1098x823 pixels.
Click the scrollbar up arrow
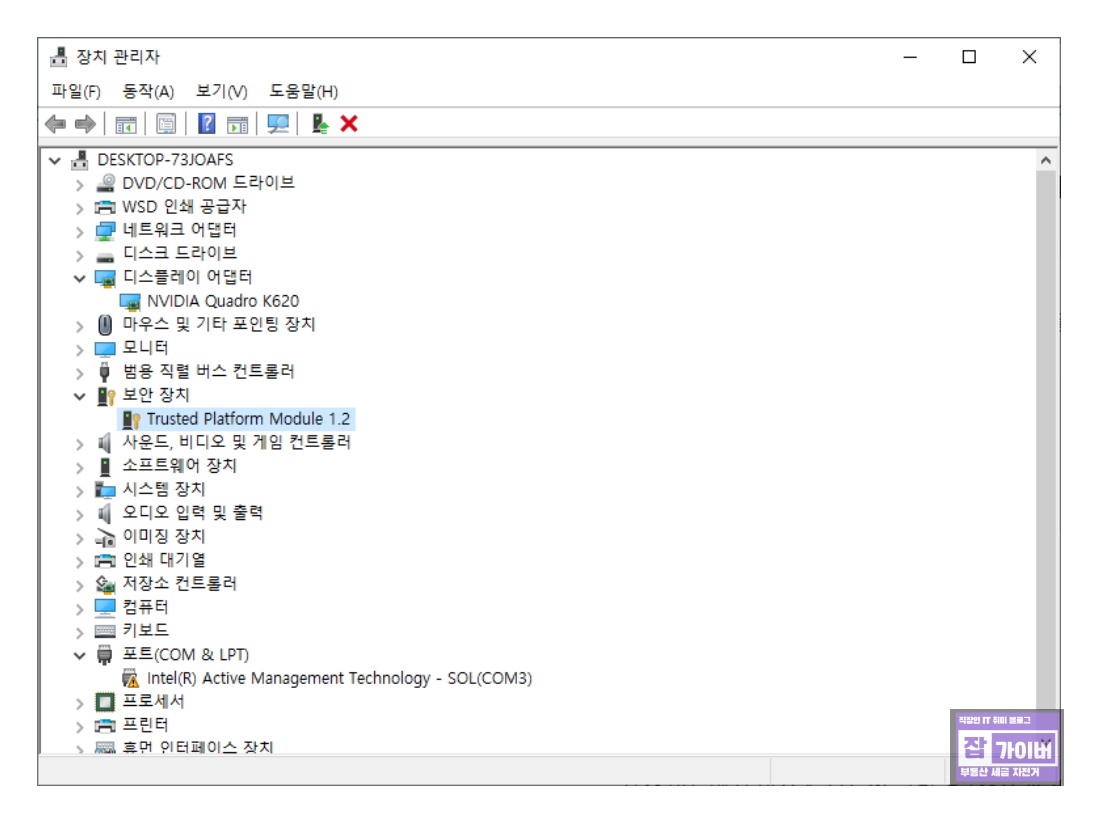[1045, 160]
